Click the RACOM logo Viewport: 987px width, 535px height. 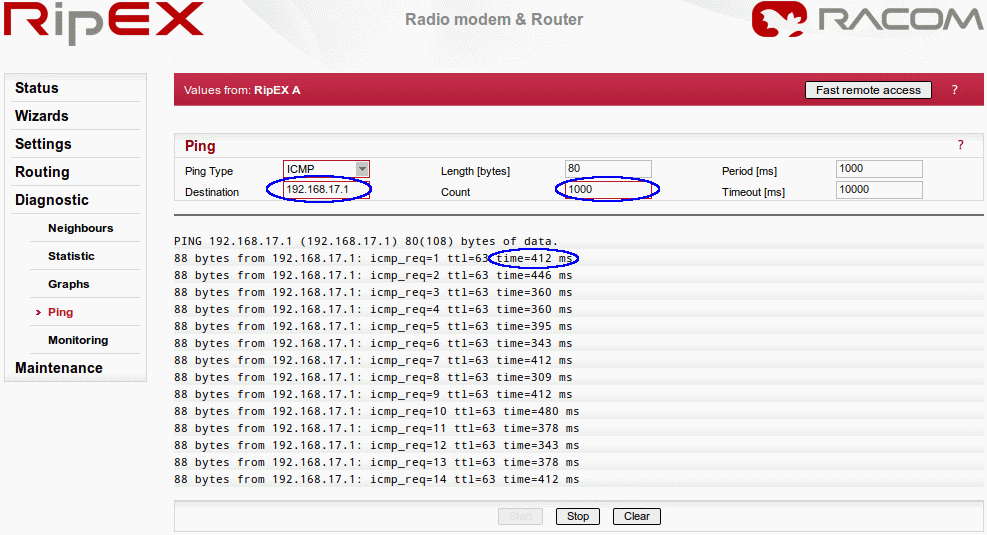click(x=867, y=20)
